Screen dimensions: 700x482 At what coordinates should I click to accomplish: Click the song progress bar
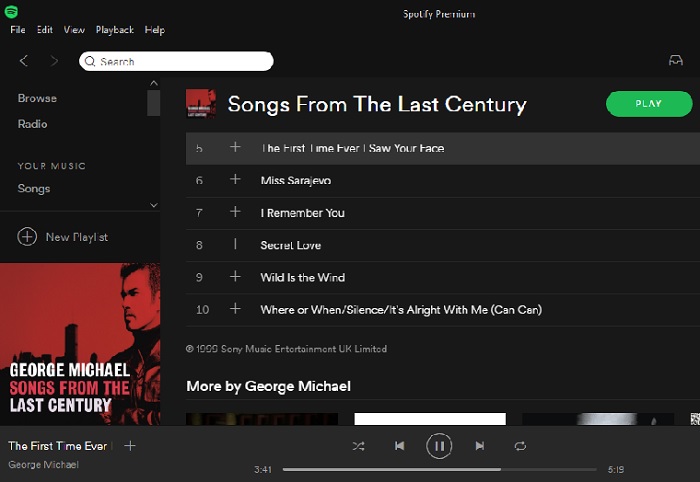click(439, 469)
